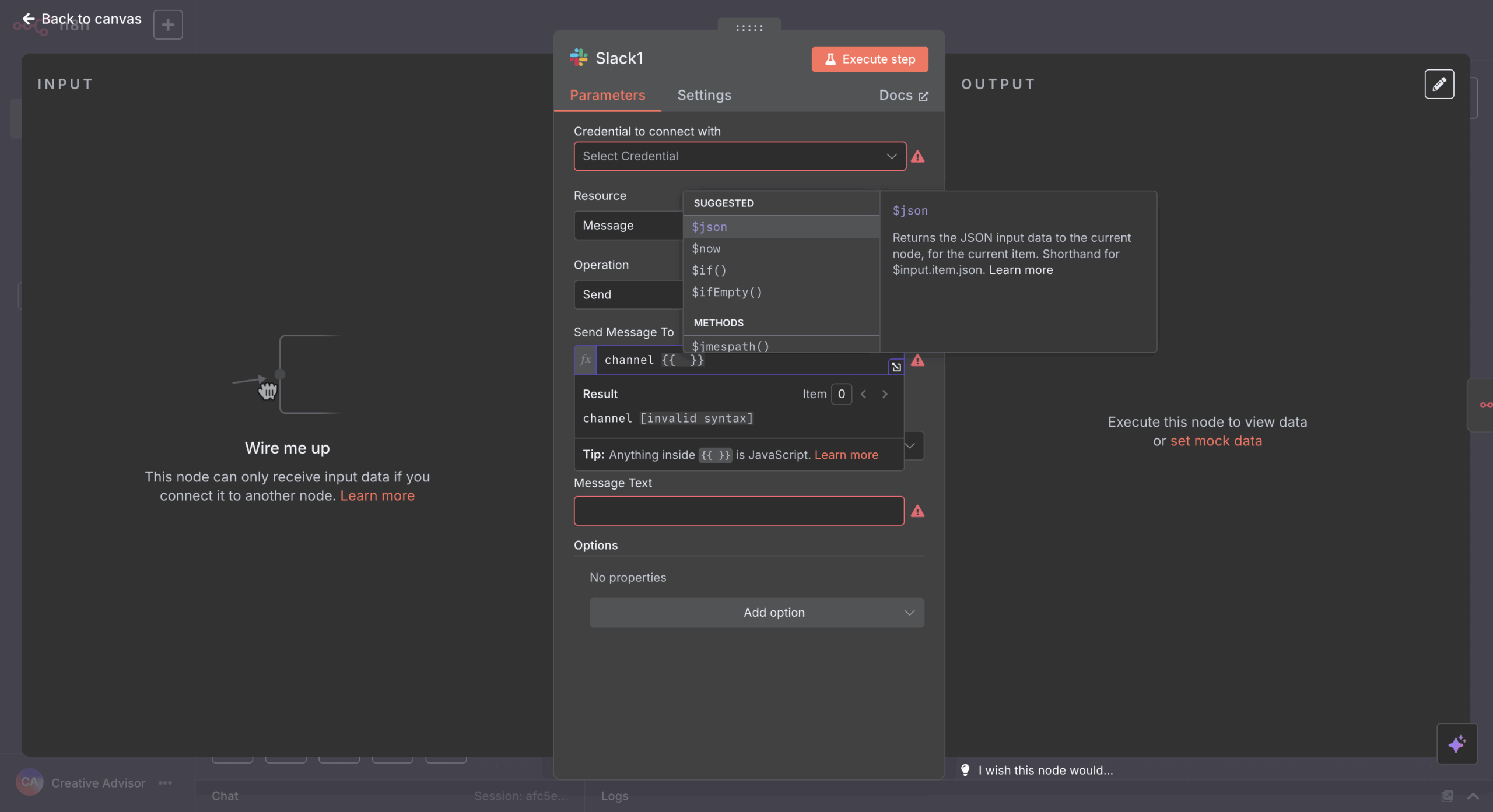Click the channel expression input field
This screenshot has width=1493, height=812.
click(x=741, y=360)
